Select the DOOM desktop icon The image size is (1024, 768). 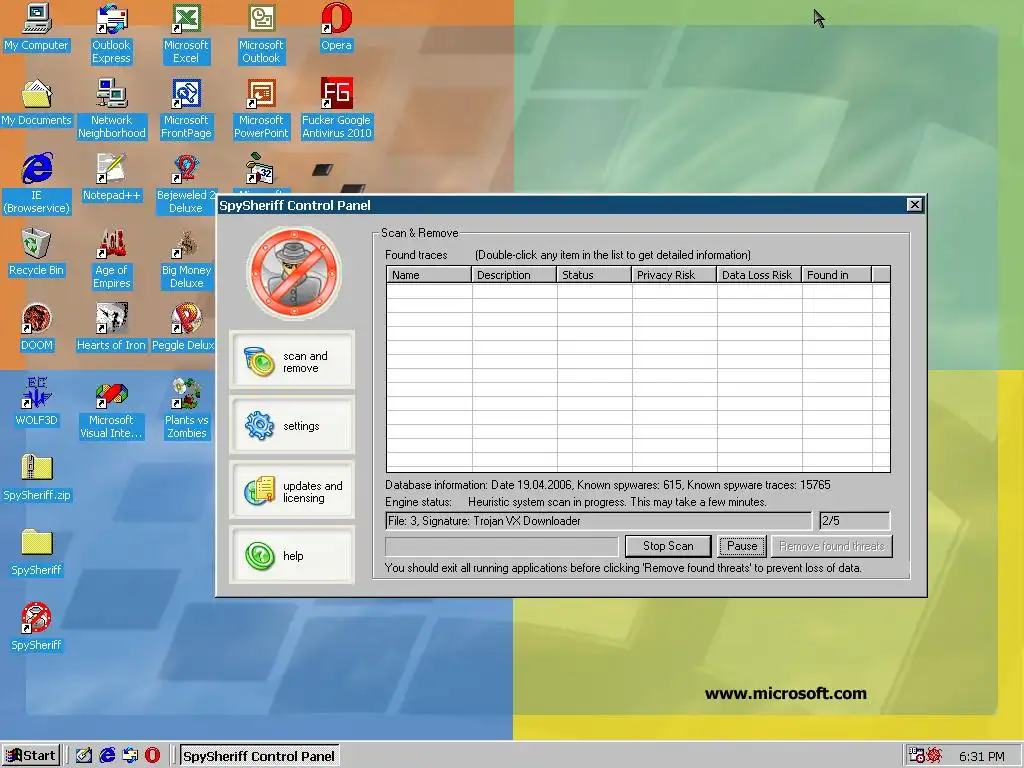point(37,328)
